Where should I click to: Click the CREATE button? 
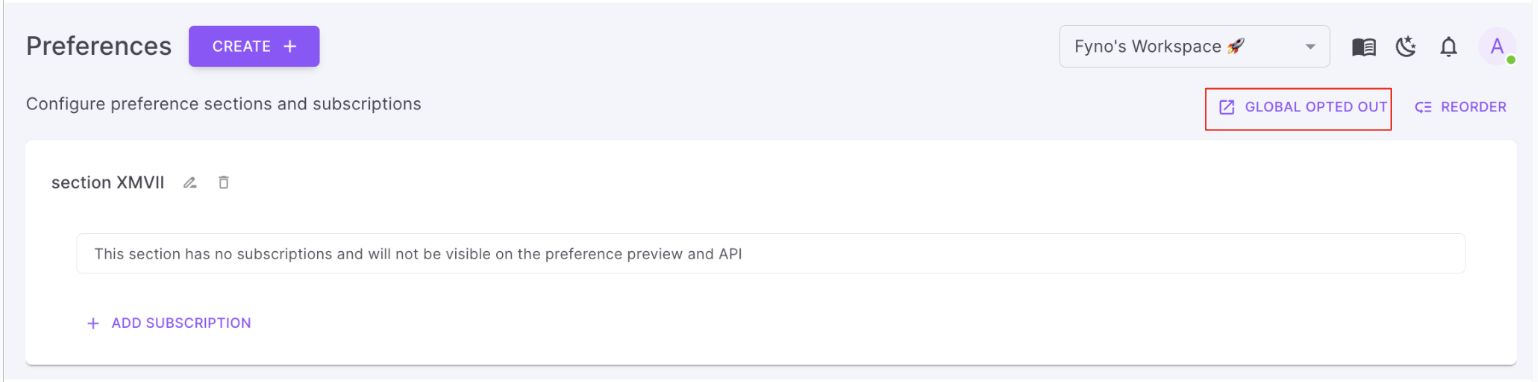coord(254,46)
